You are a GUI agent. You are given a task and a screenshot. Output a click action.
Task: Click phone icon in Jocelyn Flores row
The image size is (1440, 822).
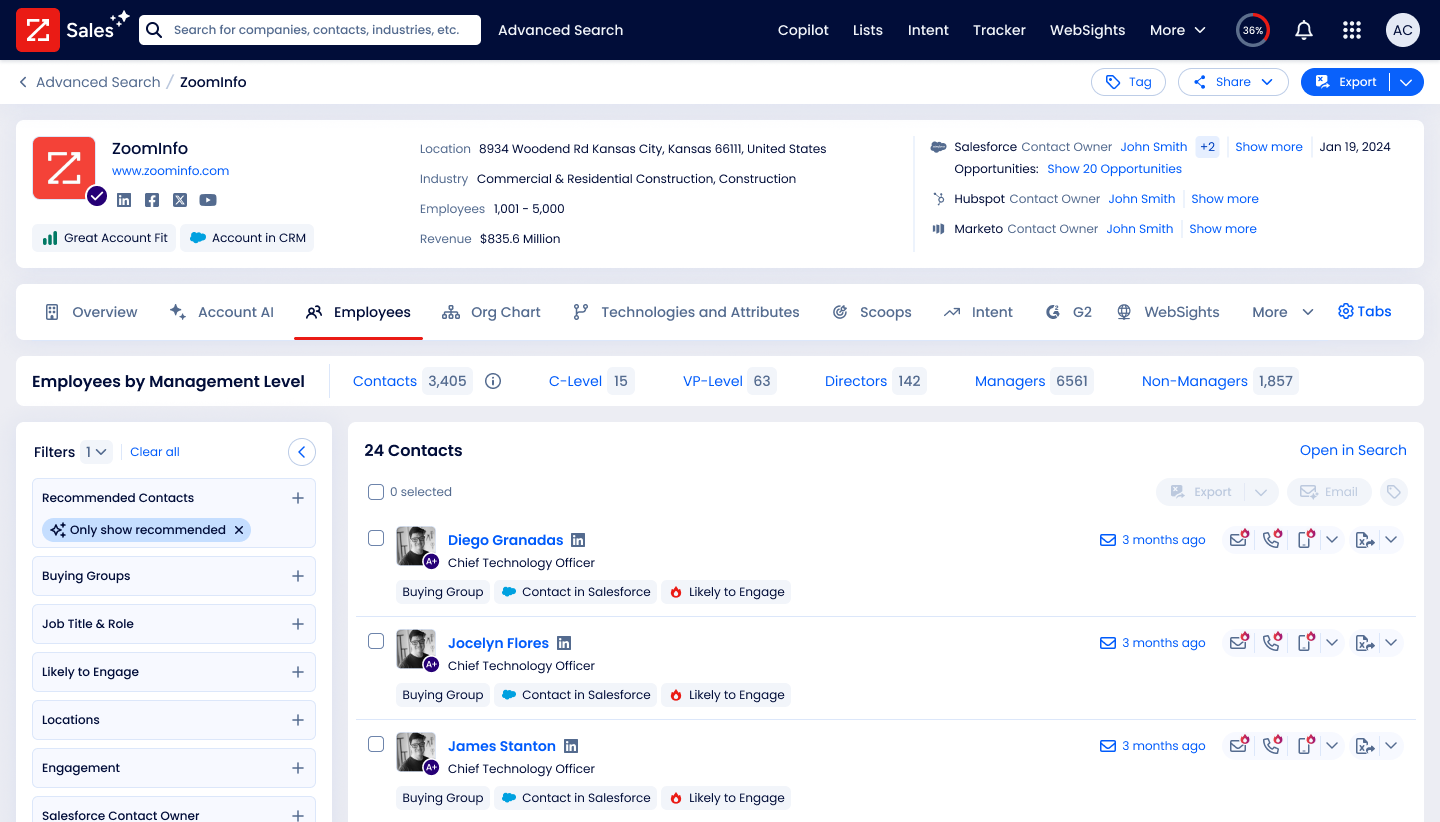pos(1272,642)
